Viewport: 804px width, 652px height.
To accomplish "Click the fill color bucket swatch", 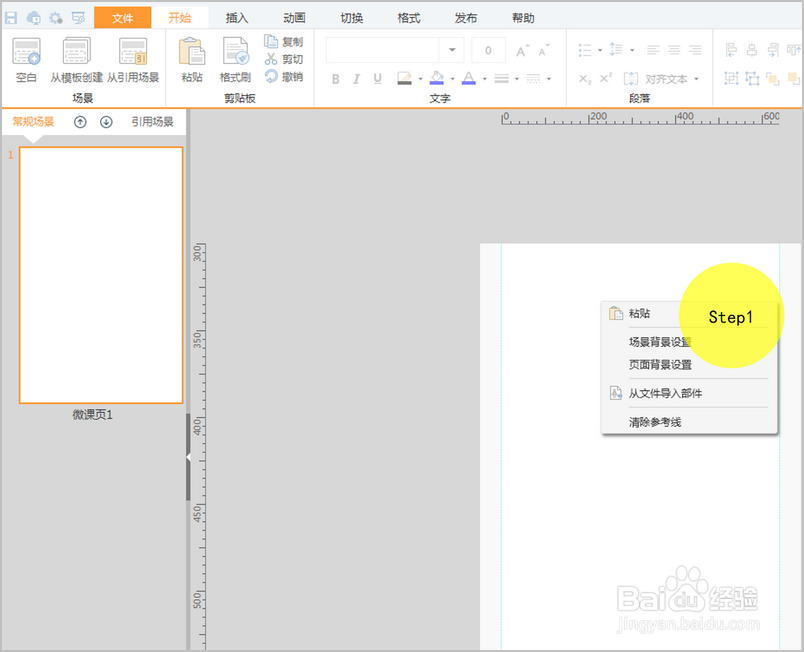I will [x=437, y=78].
